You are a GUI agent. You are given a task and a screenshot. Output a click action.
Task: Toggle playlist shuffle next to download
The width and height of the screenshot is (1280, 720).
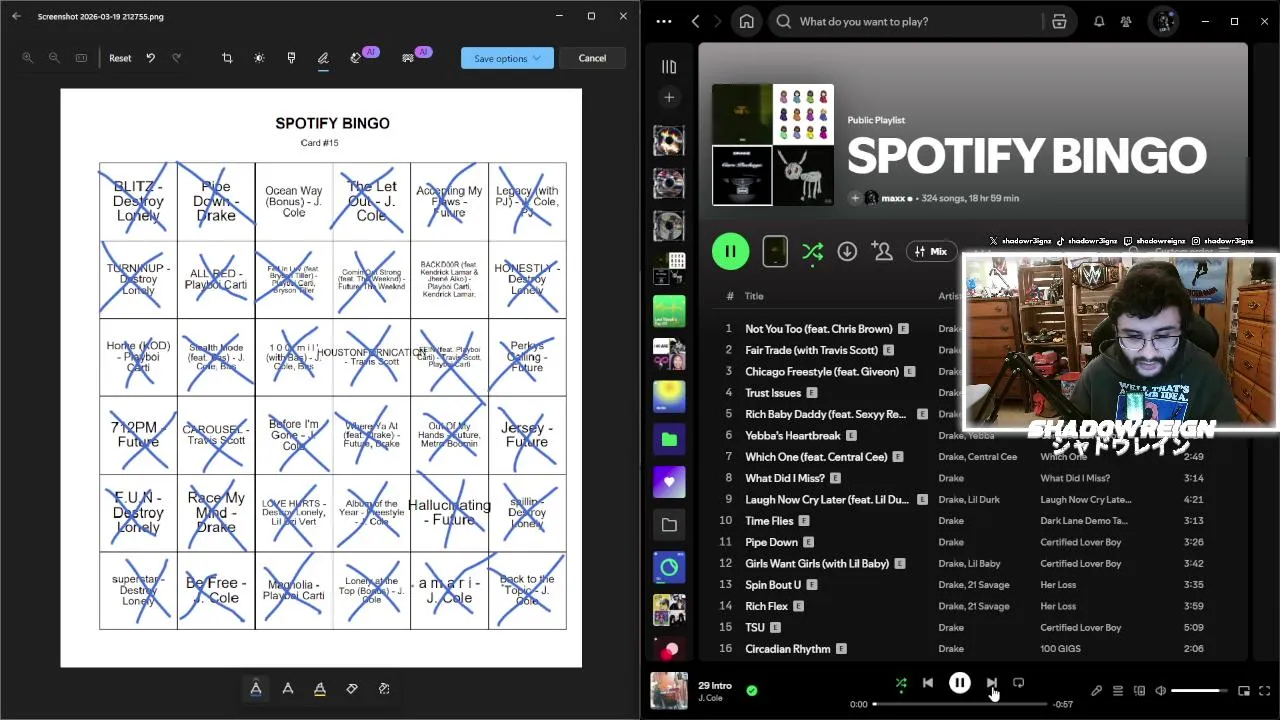[812, 252]
